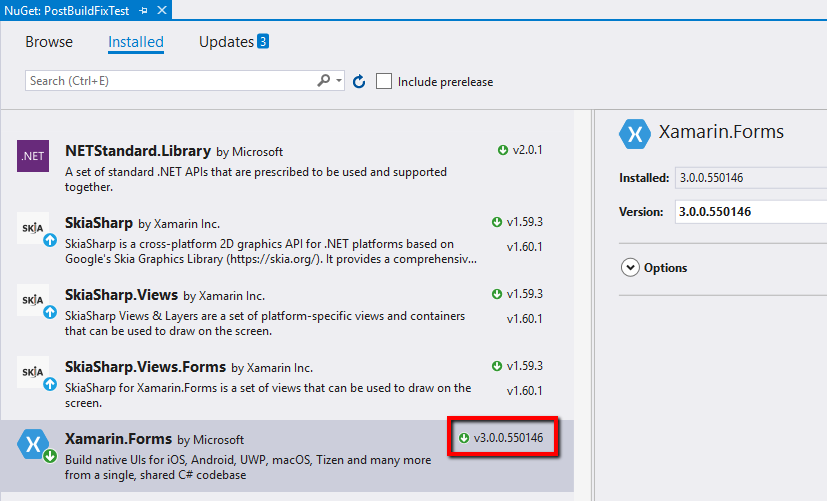
Task: Pin the NuGet document tab
Action: 144,10
